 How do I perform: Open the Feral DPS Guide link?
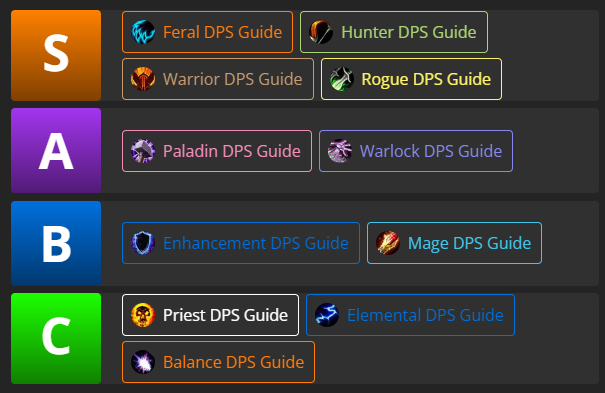click(x=222, y=32)
